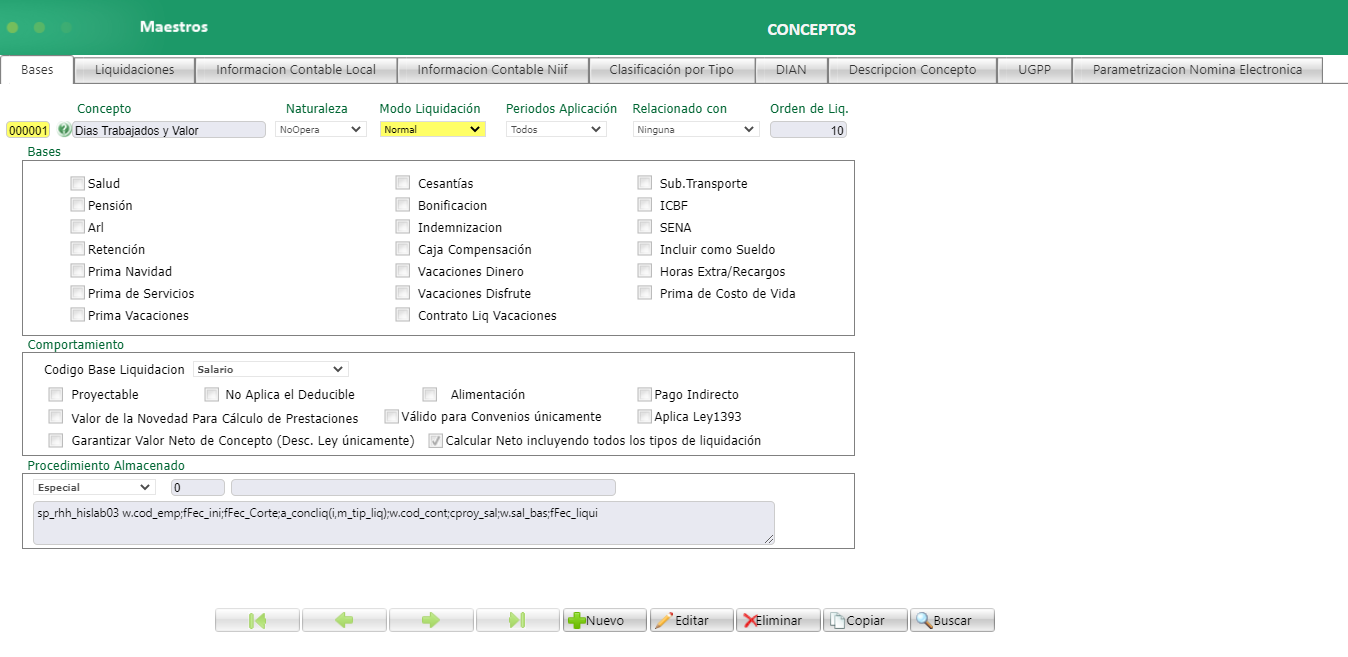Click the Copiar button

click(x=865, y=620)
